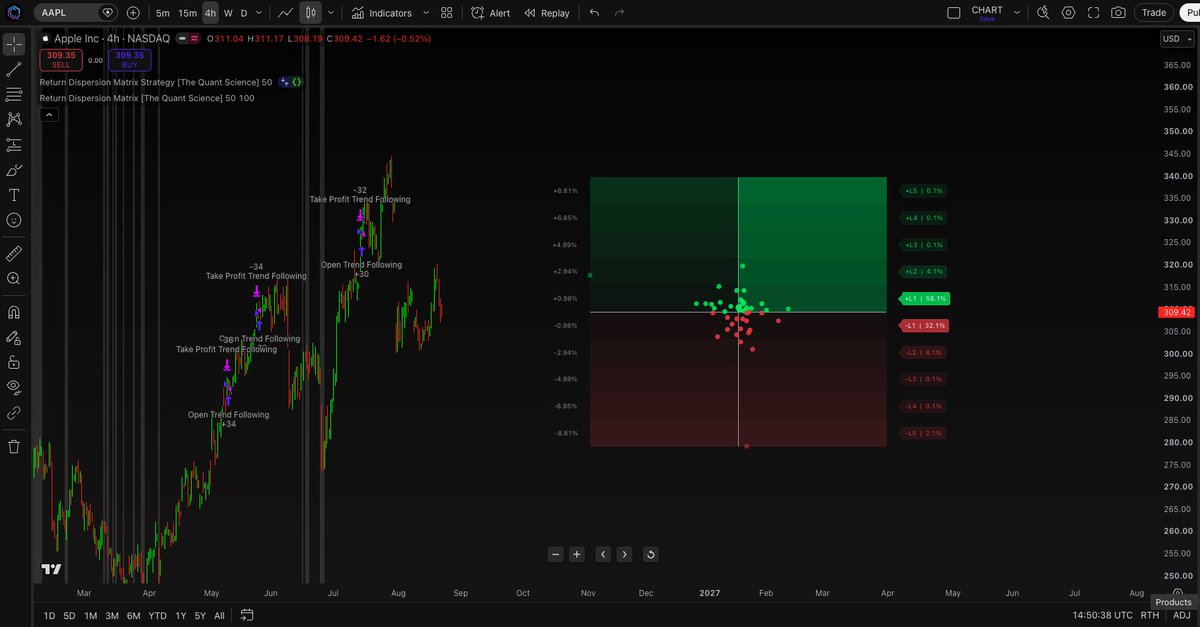1200x627 pixels.
Task: Zoom in chart with plus button
Action: click(577, 554)
